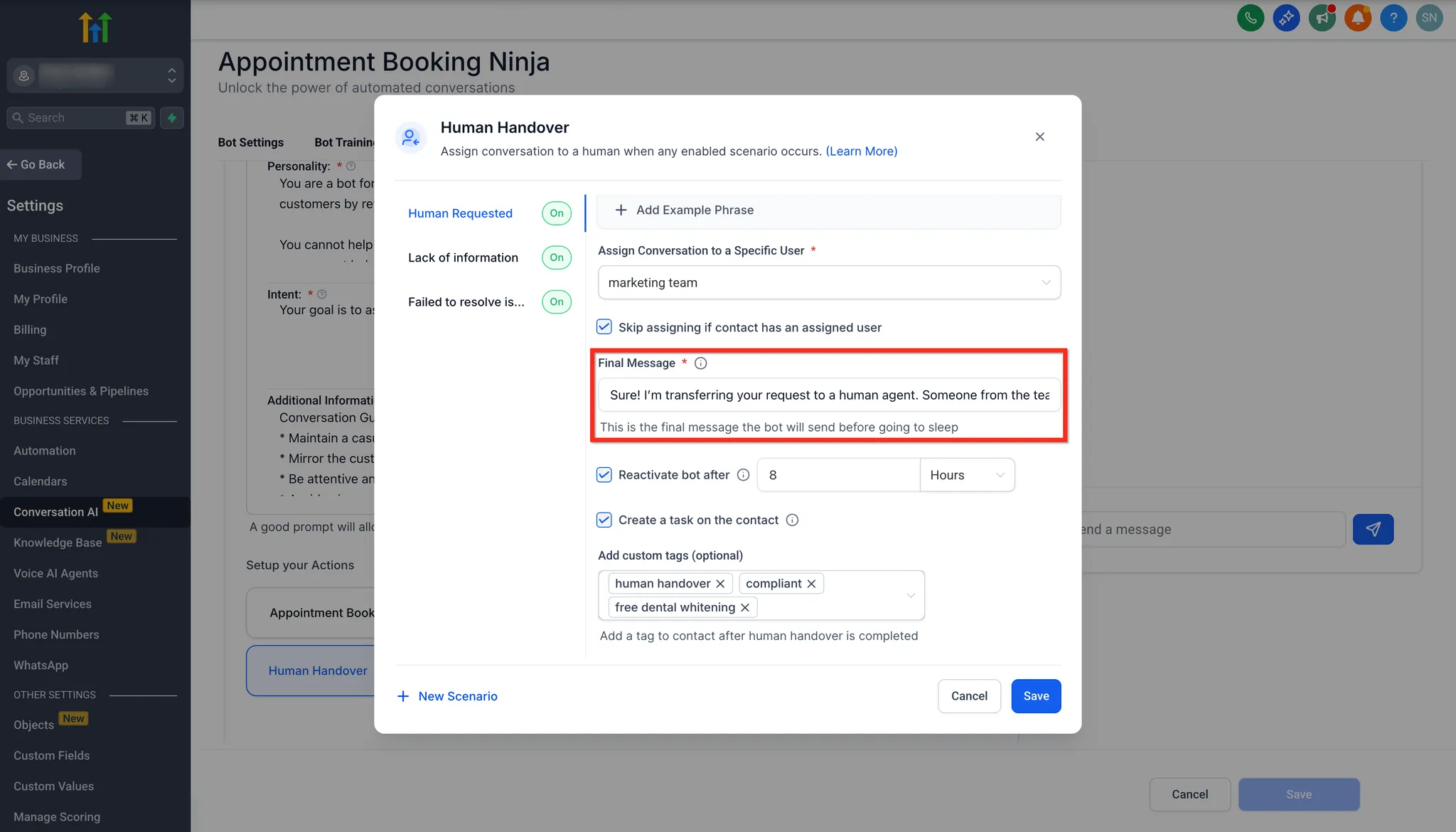
Task: Click the green phone dialer icon
Action: click(1251, 18)
